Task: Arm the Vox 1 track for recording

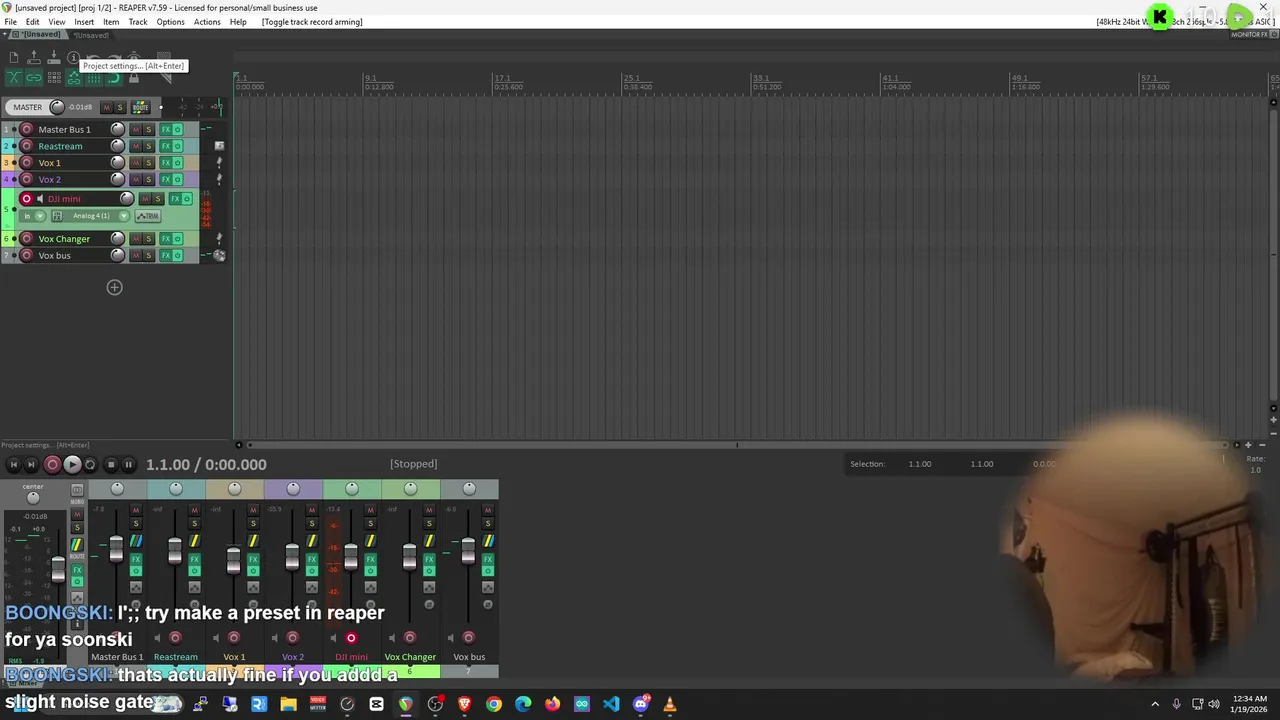Action: point(27,163)
